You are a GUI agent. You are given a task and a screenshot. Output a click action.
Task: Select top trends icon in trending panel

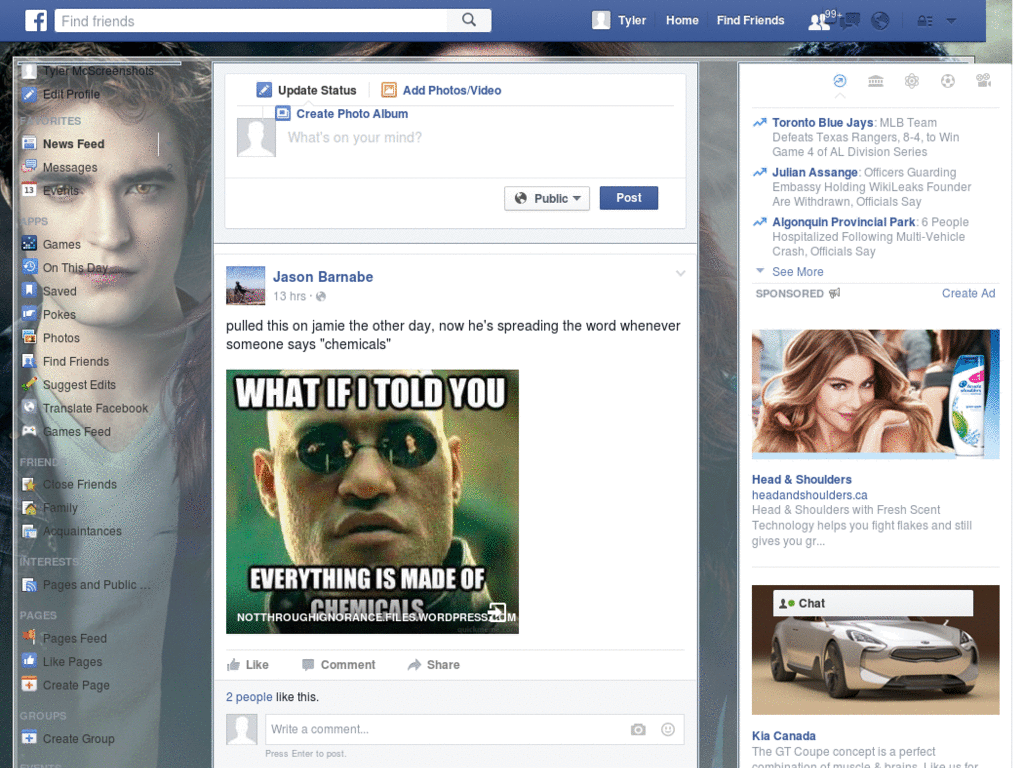(x=840, y=81)
